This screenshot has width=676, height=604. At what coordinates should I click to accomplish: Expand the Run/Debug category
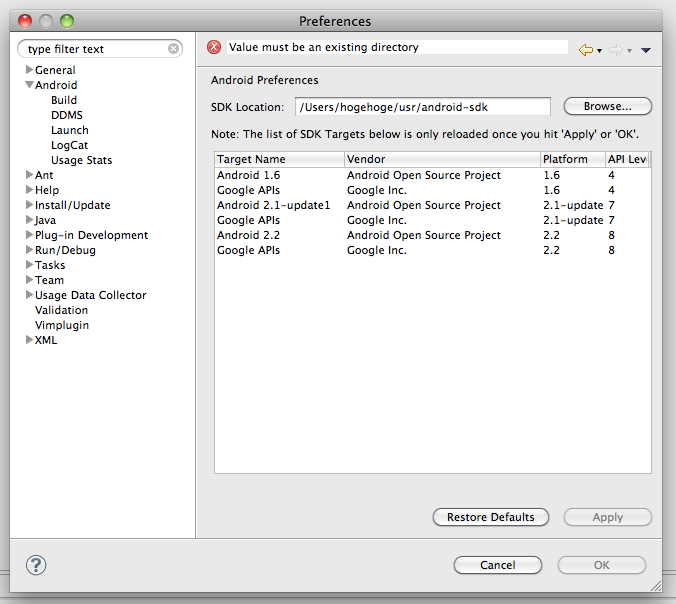point(29,250)
